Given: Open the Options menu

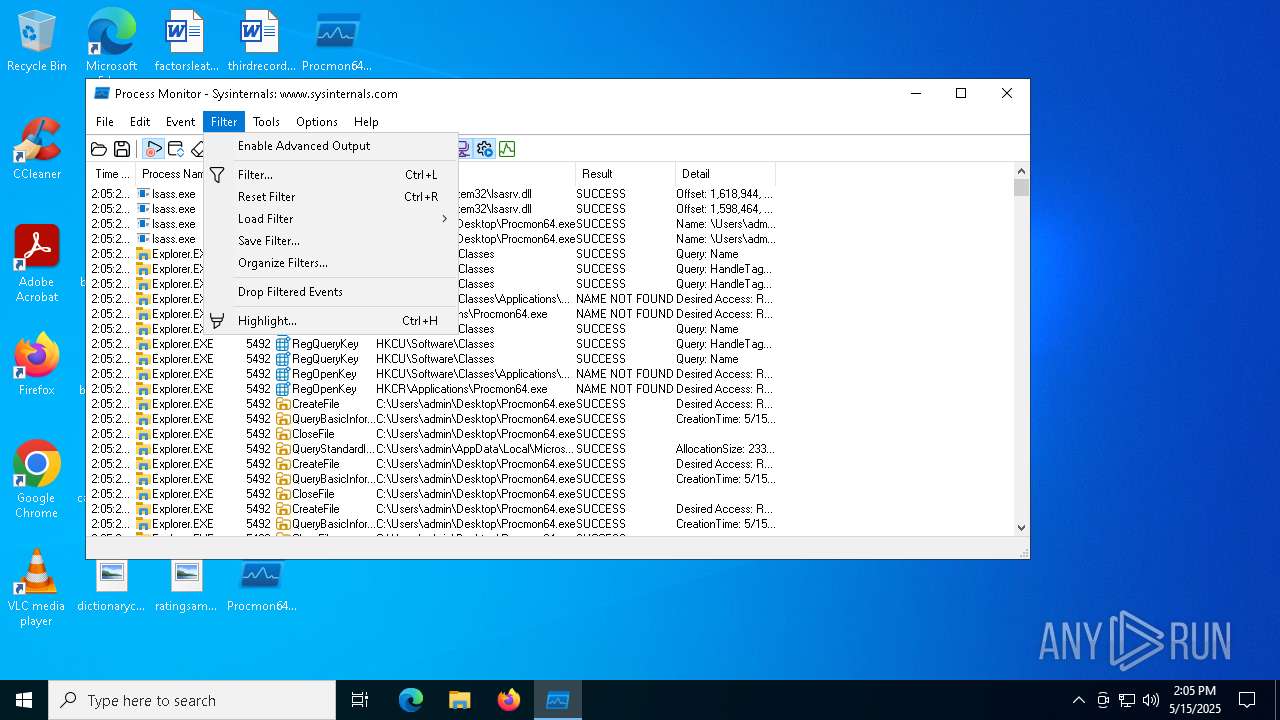Looking at the screenshot, I should pos(317,122).
